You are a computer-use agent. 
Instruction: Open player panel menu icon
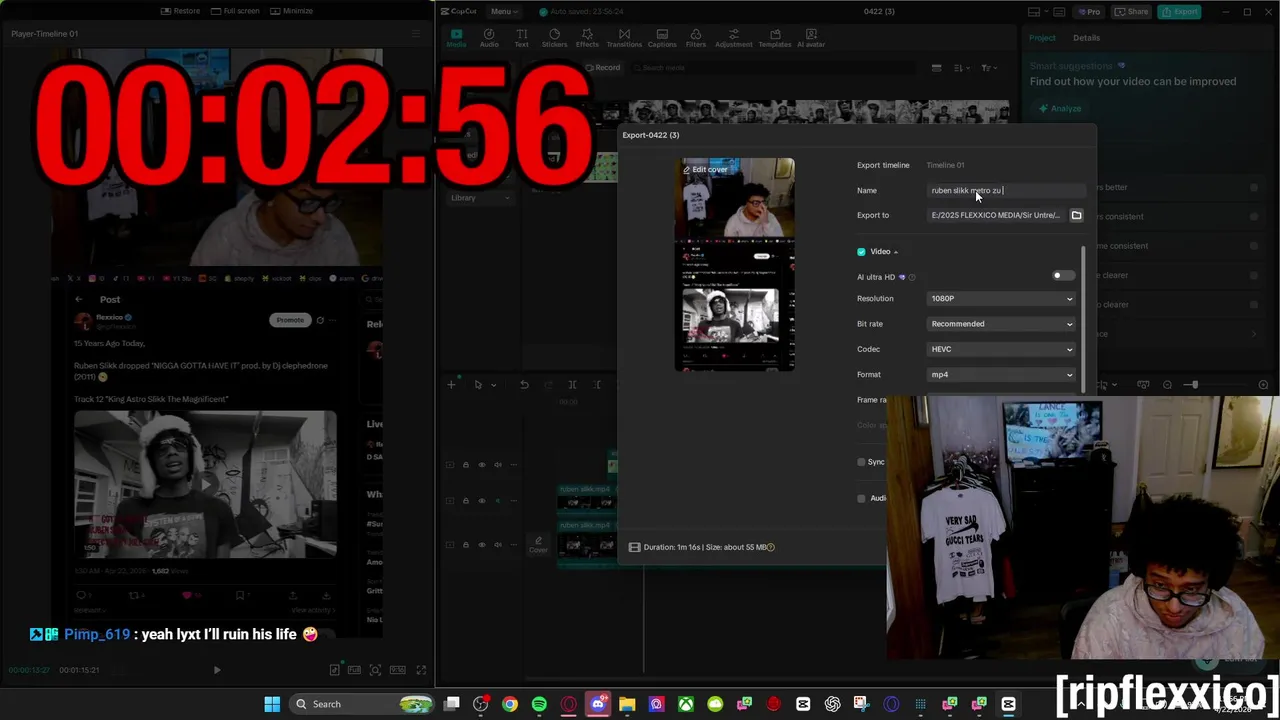(x=416, y=34)
